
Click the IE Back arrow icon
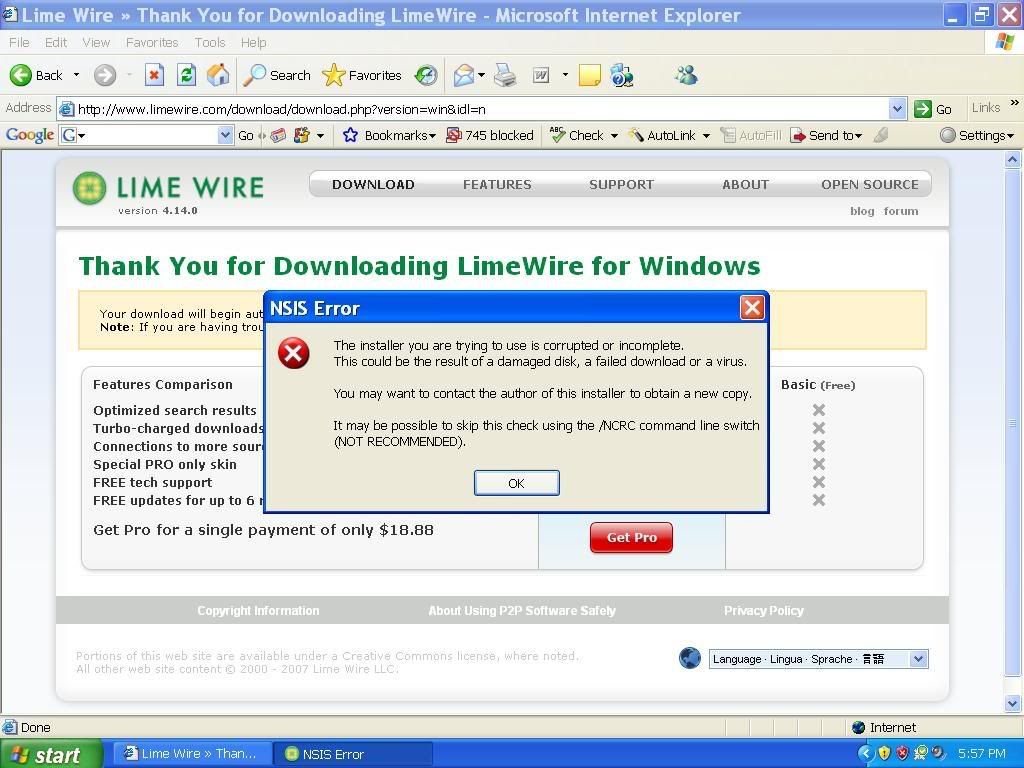coord(20,75)
